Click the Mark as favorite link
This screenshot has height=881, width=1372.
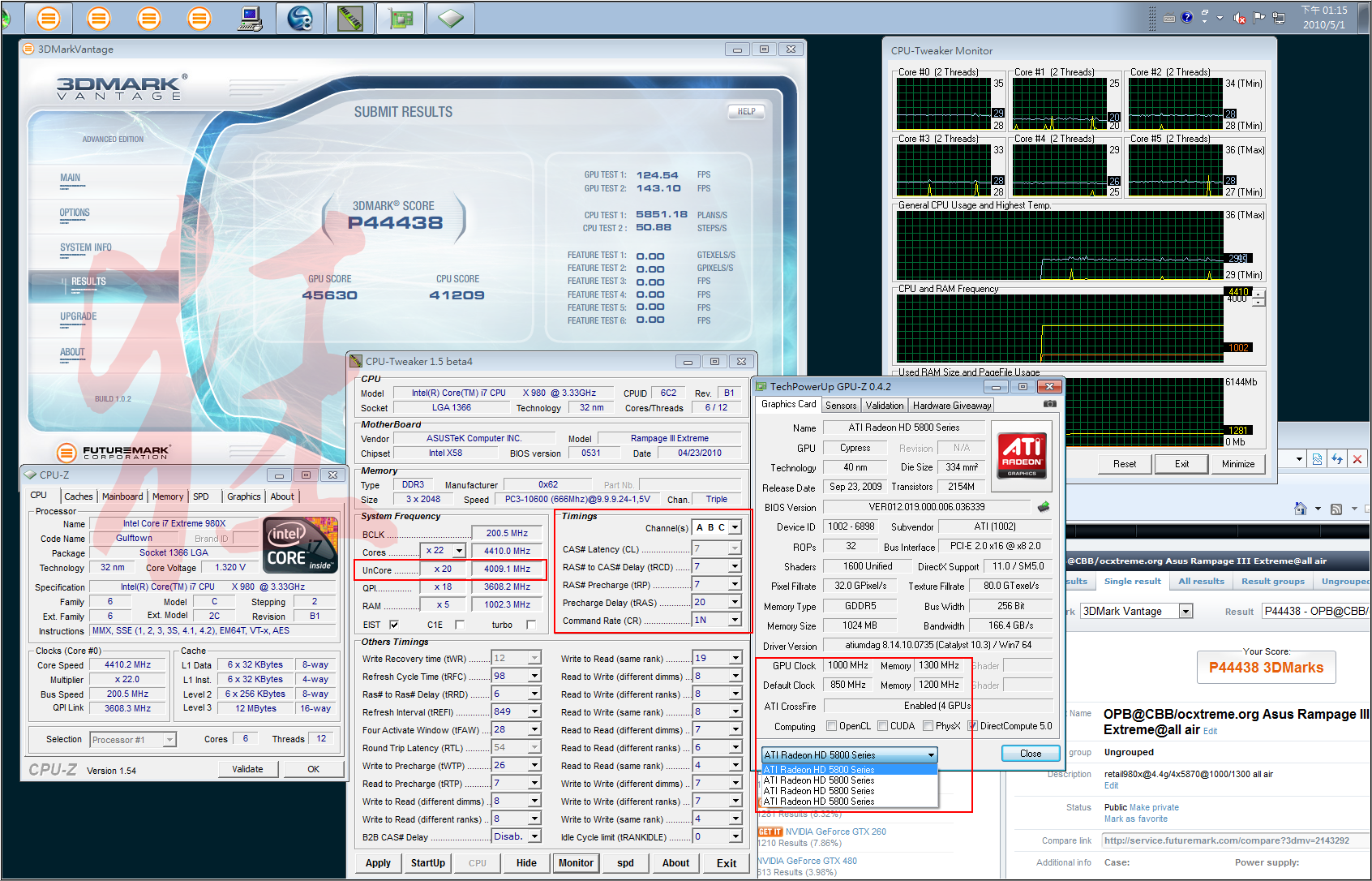pyautogui.click(x=1135, y=819)
